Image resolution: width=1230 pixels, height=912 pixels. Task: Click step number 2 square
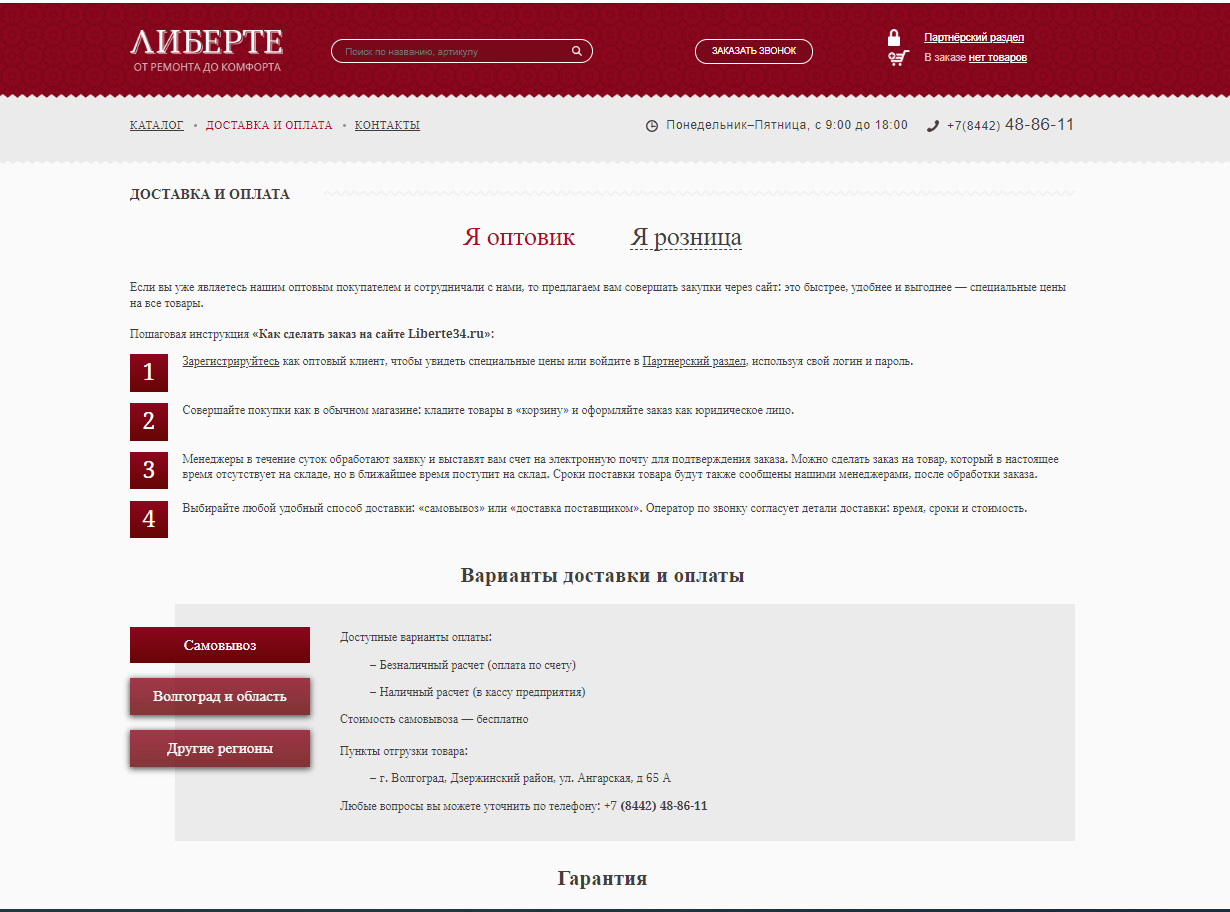tap(149, 421)
